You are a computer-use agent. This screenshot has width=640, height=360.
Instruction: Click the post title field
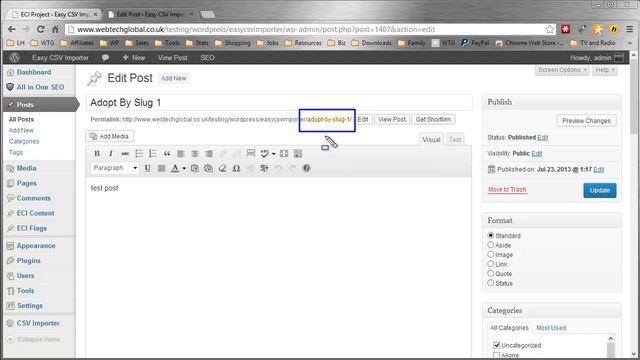click(x=279, y=102)
